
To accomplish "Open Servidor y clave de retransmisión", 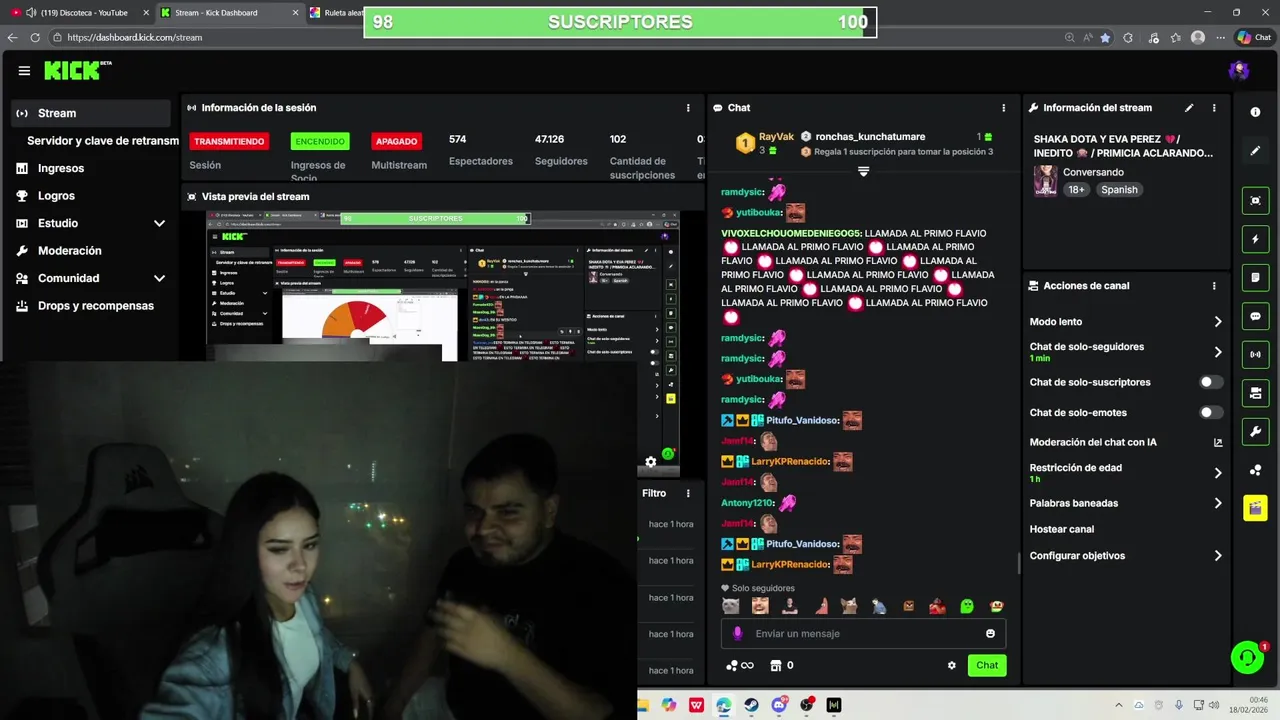I will click(x=103, y=141).
